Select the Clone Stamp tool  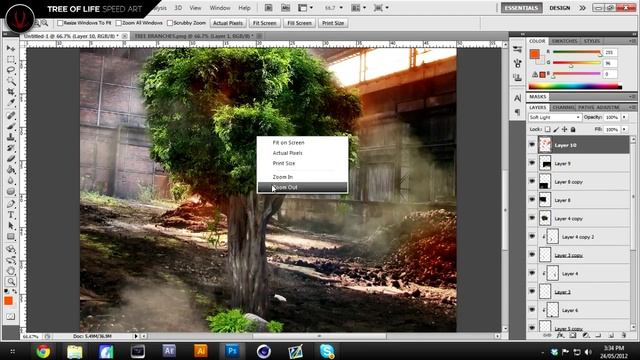point(11,138)
